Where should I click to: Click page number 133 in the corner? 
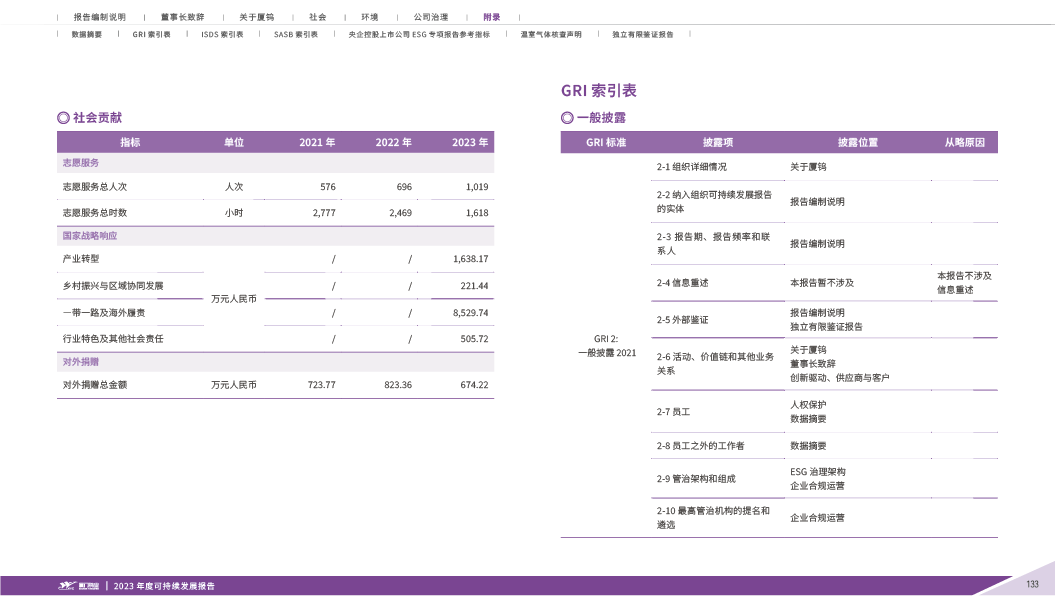tap(1032, 584)
